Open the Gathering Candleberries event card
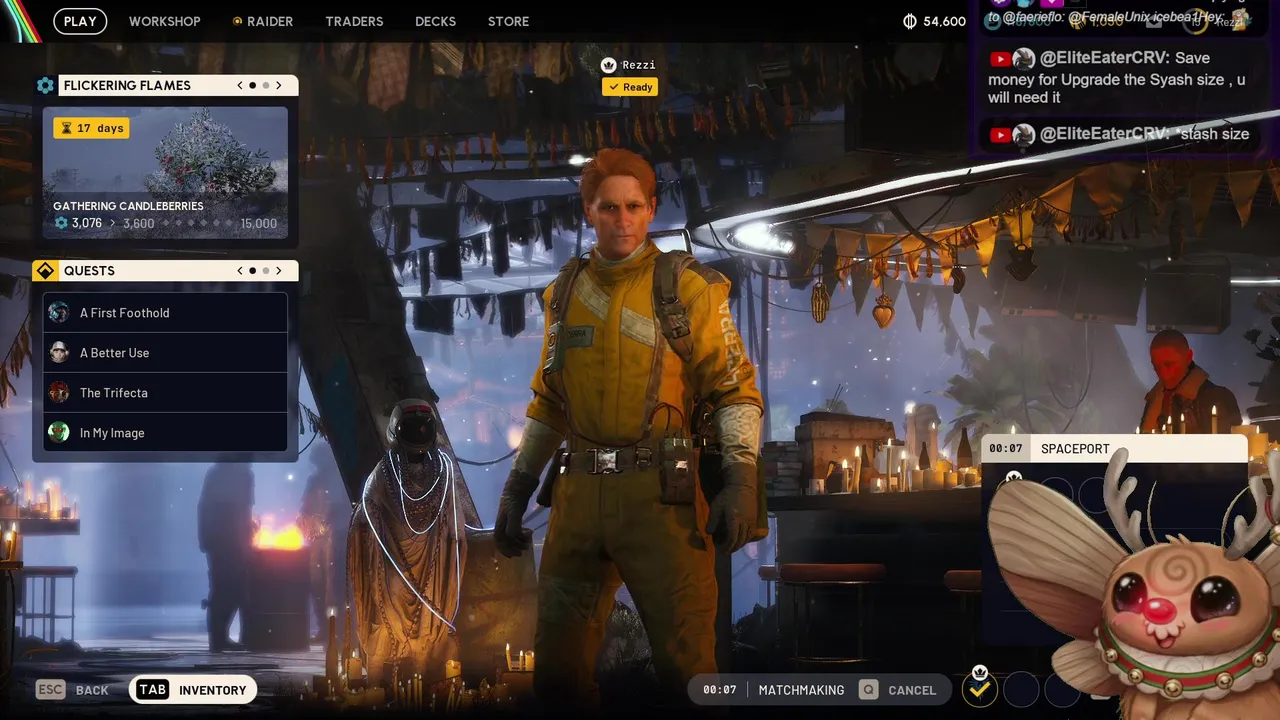This screenshot has width=1280, height=720. point(165,173)
